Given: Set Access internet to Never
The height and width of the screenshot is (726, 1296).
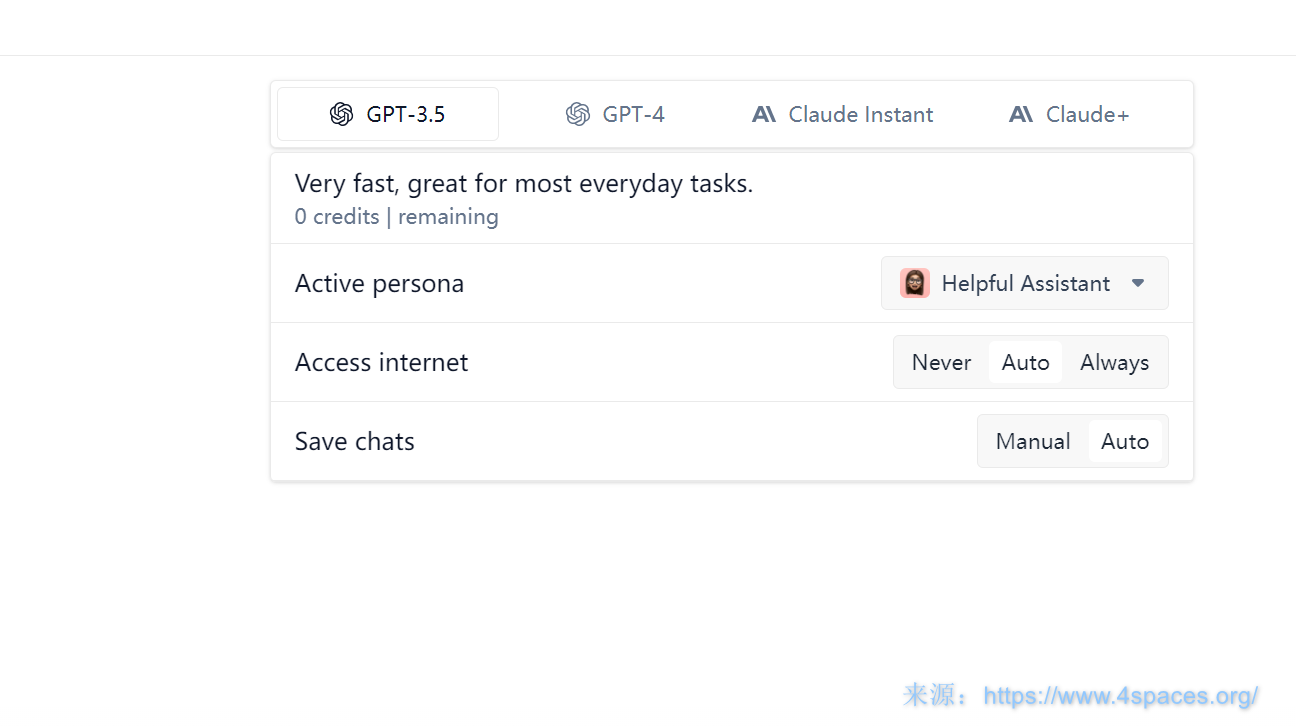Looking at the screenshot, I should pos(941,362).
